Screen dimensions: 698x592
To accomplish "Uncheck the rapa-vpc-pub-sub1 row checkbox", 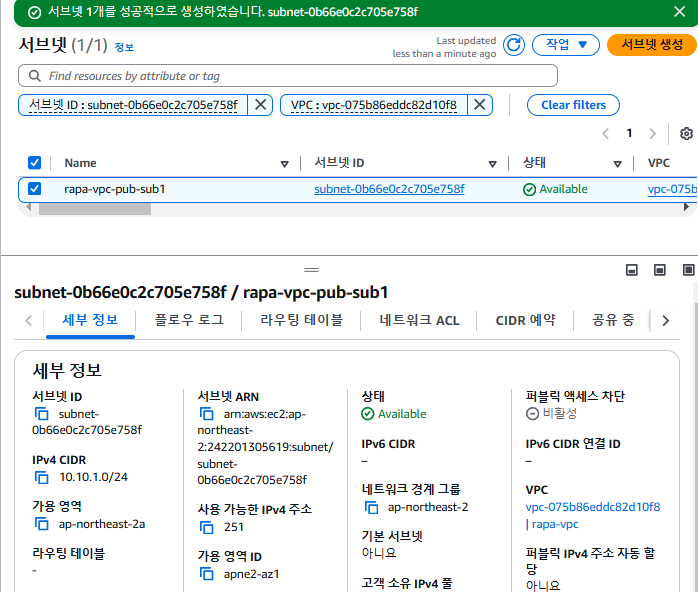I will pos(34,189).
